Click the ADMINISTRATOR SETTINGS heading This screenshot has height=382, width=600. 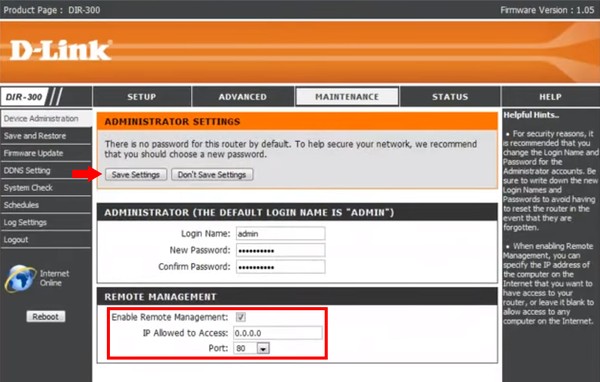coord(172,122)
